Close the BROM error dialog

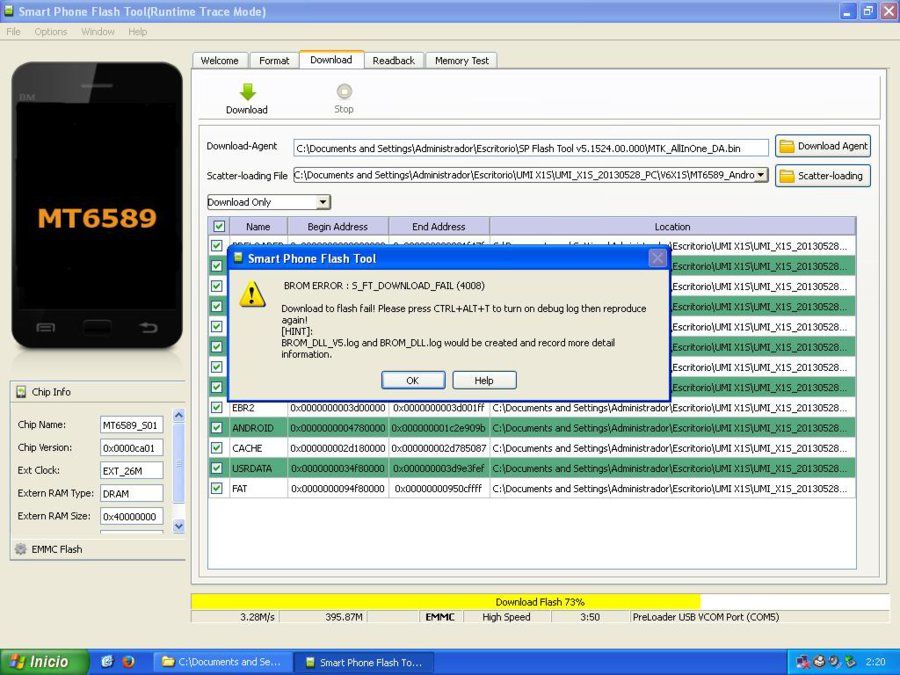coord(657,258)
